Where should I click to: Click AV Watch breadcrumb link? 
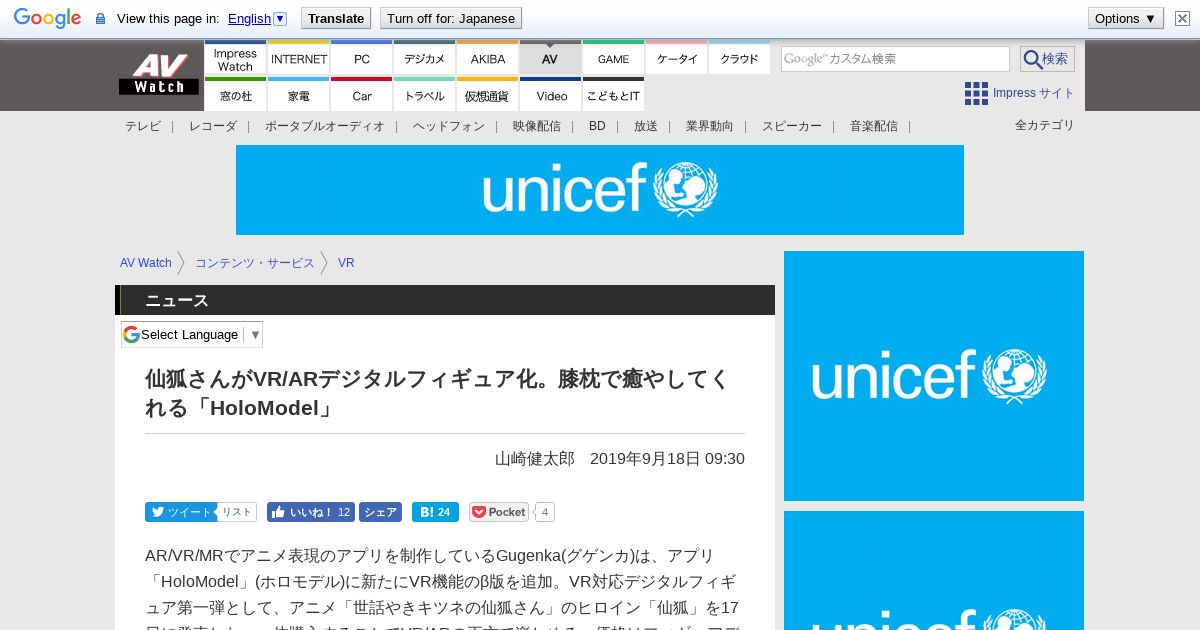[x=146, y=263]
